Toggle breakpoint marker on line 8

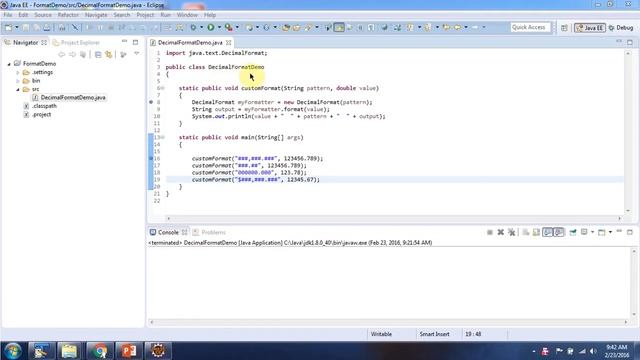point(151,102)
